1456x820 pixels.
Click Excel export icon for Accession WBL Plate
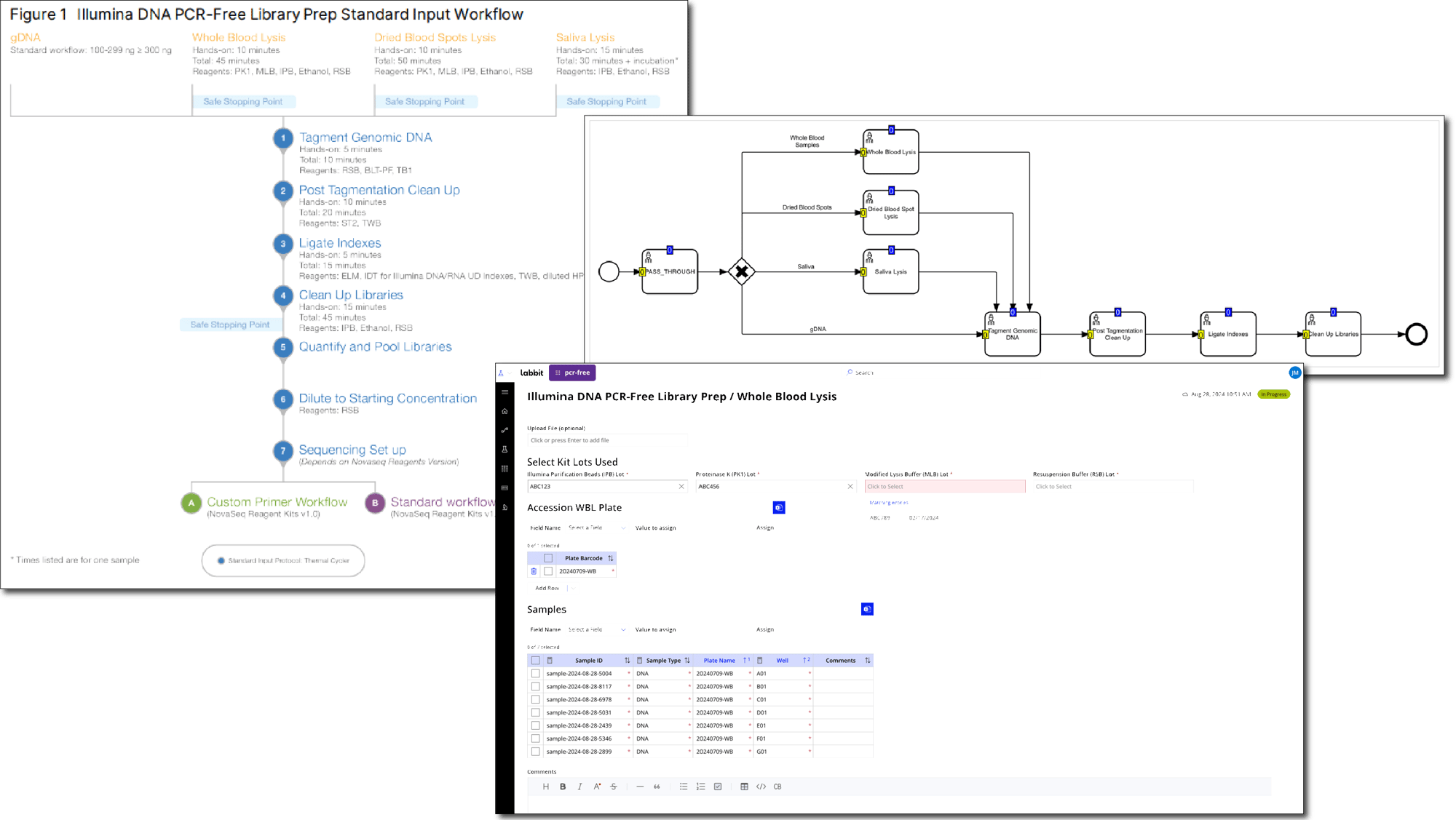click(x=779, y=508)
